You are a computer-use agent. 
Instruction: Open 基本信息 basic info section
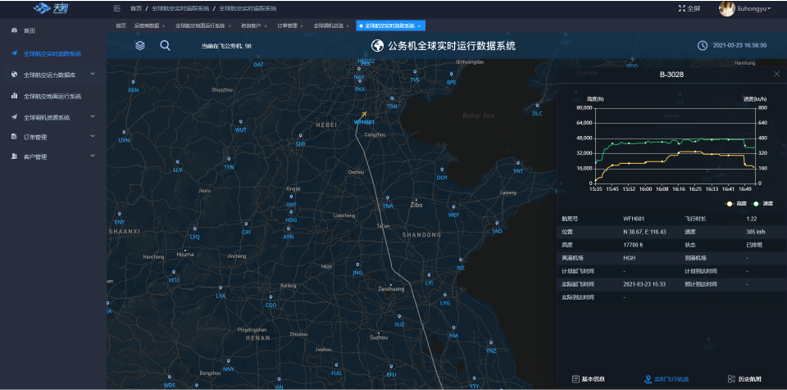[x=588, y=379]
